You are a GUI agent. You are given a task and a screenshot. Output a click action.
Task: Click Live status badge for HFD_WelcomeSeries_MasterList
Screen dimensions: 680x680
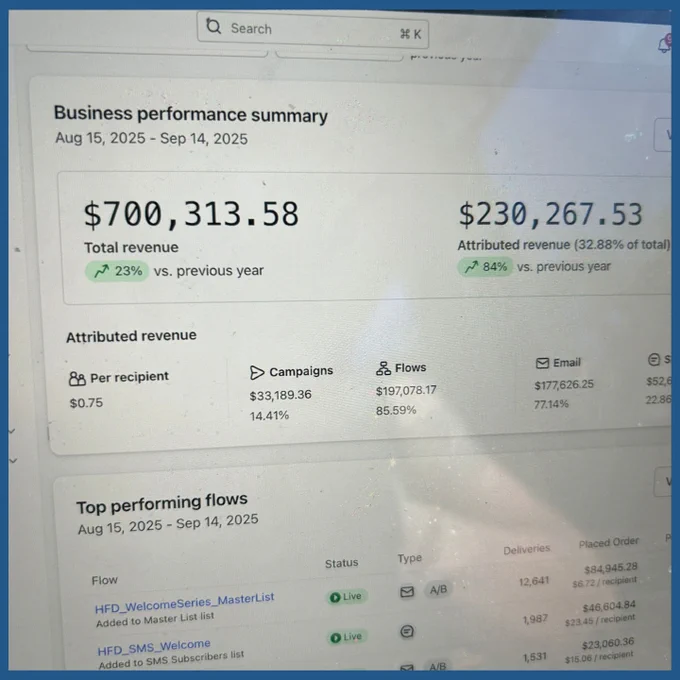pyautogui.click(x=346, y=597)
